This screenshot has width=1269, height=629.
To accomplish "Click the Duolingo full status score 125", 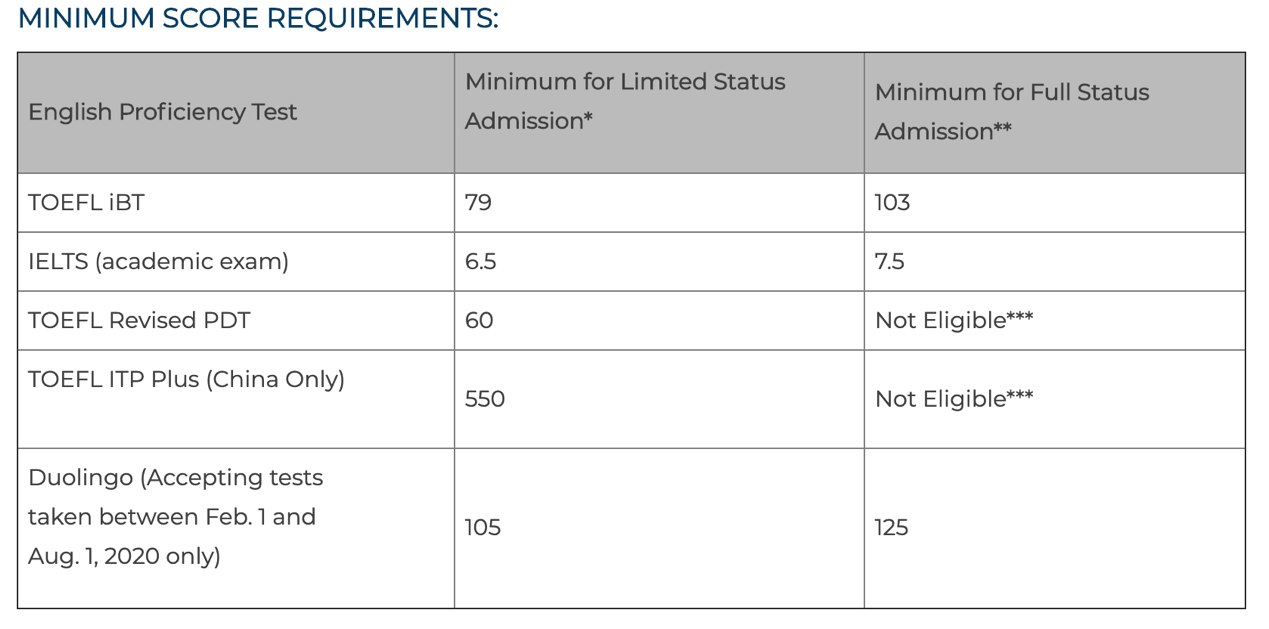I will 891,527.
